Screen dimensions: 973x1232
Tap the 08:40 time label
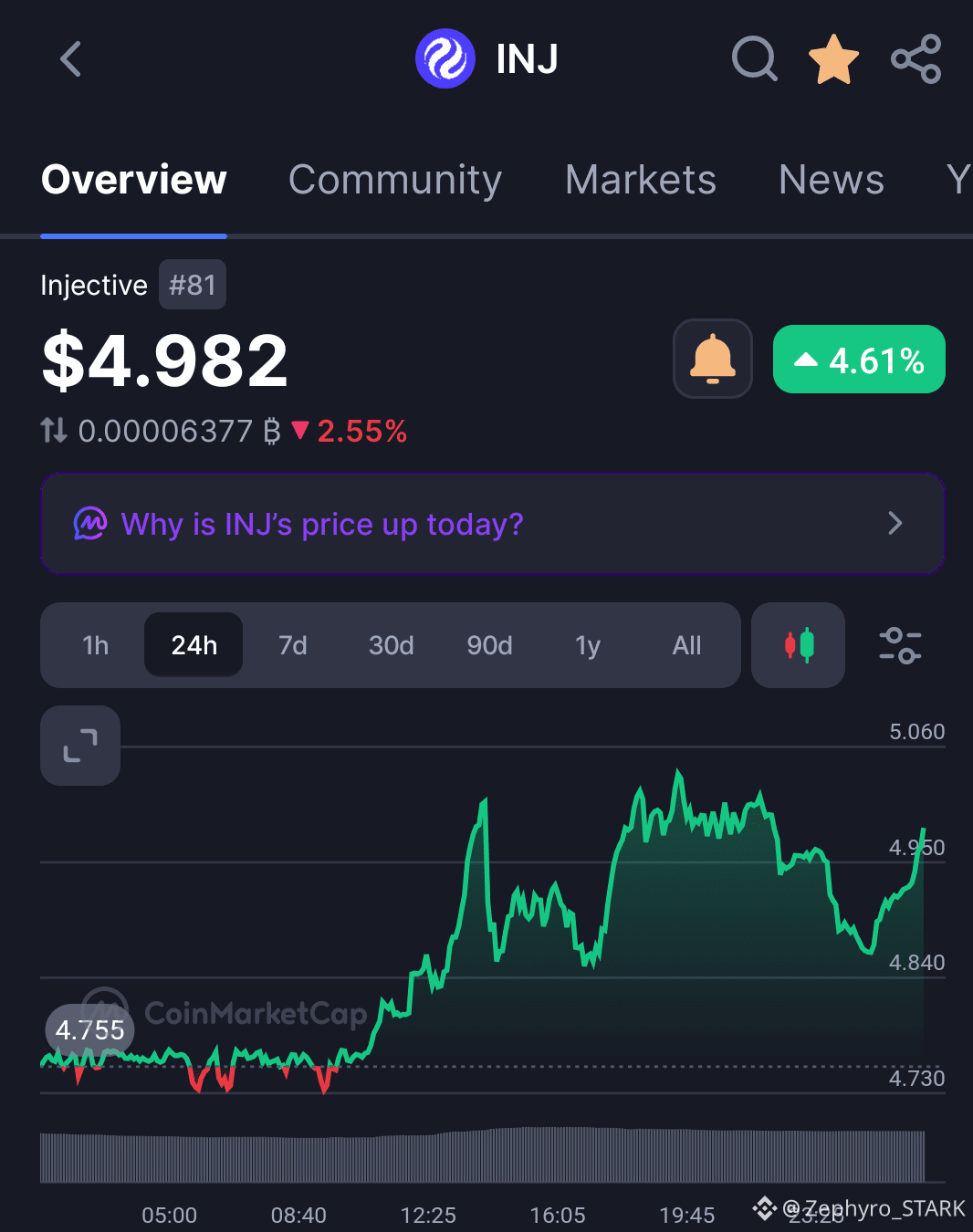(298, 1216)
